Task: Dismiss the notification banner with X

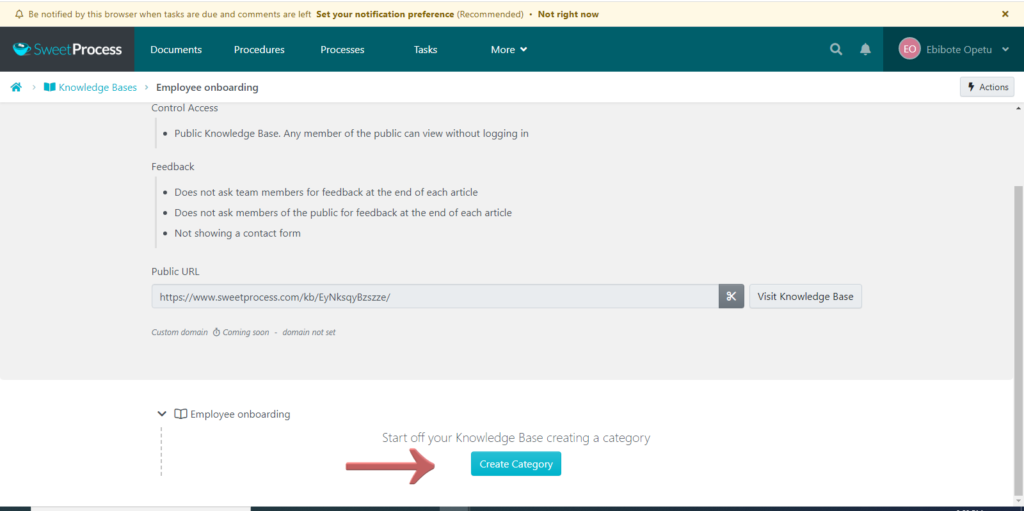Action: point(1005,14)
